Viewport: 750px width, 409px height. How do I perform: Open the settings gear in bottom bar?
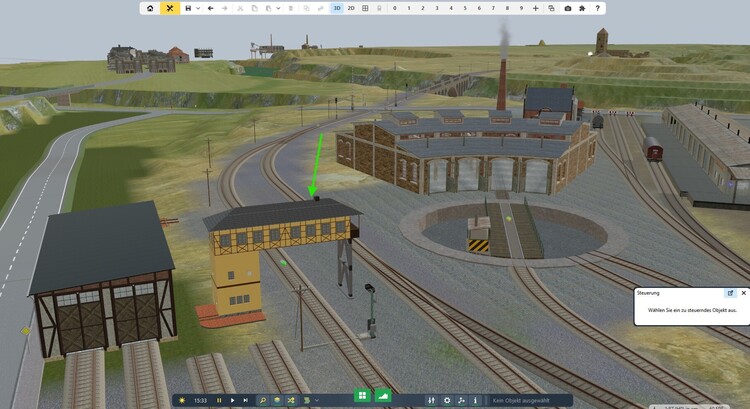click(x=447, y=400)
